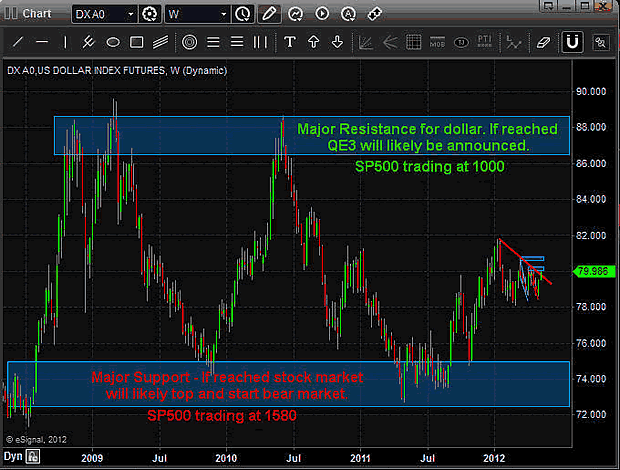Viewport: 620px width, 470px height.
Task: Toggle the pencil drawing toolbar button
Action: 269,14
